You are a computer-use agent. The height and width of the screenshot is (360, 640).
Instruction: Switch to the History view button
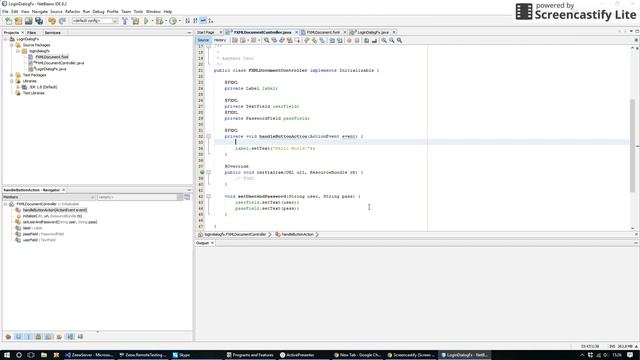[220, 40]
